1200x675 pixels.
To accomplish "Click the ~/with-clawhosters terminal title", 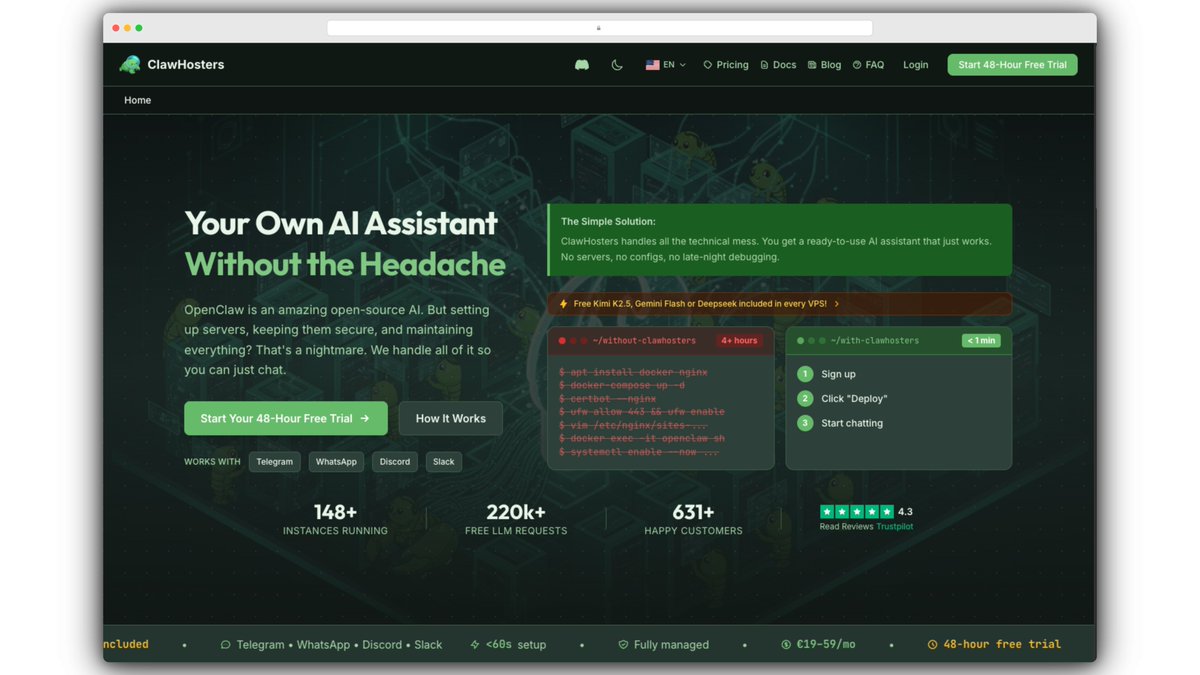I will pos(876,341).
